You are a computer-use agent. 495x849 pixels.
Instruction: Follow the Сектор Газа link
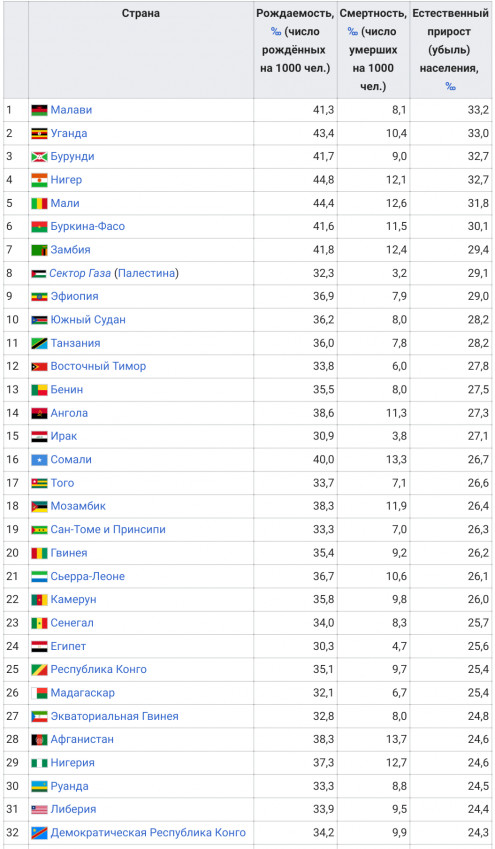(80, 273)
